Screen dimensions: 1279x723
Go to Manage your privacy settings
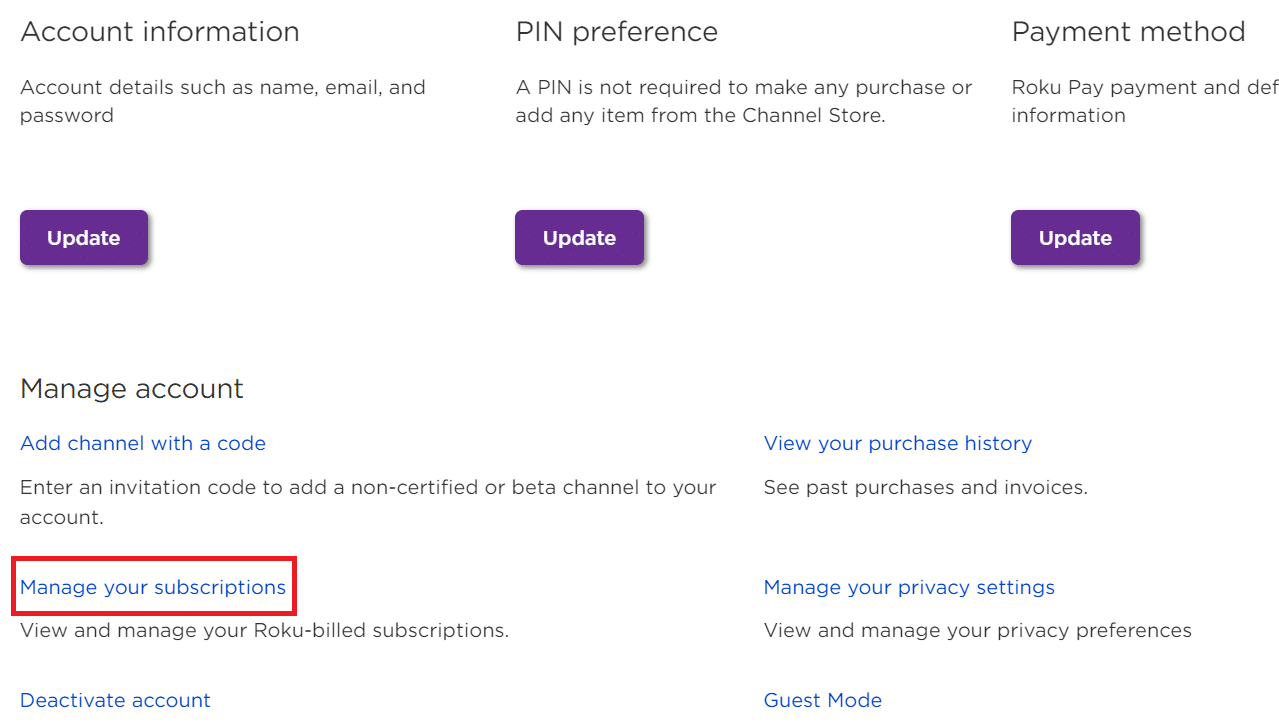click(x=909, y=587)
